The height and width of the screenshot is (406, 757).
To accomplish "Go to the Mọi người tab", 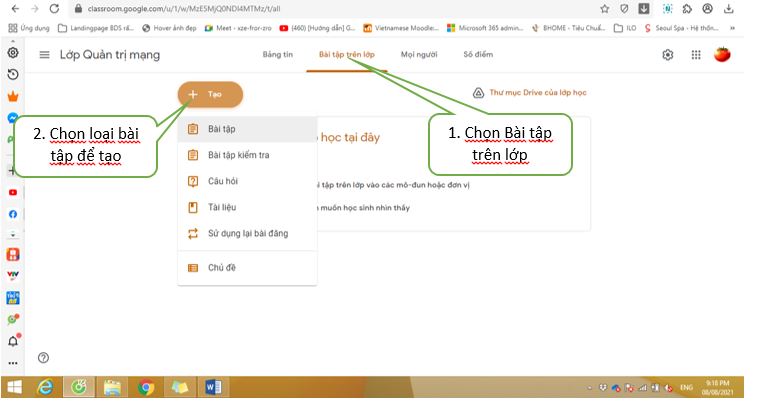I will coord(420,55).
